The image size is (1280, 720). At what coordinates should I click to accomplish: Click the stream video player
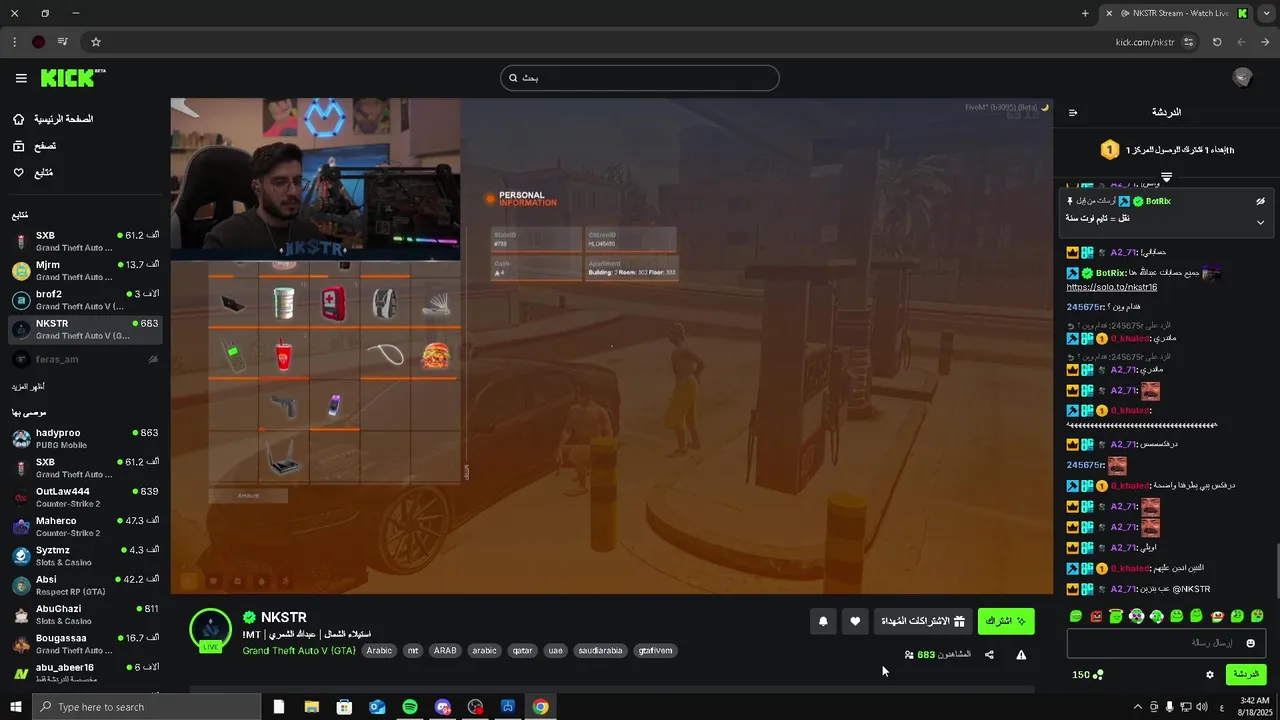point(612,346)
